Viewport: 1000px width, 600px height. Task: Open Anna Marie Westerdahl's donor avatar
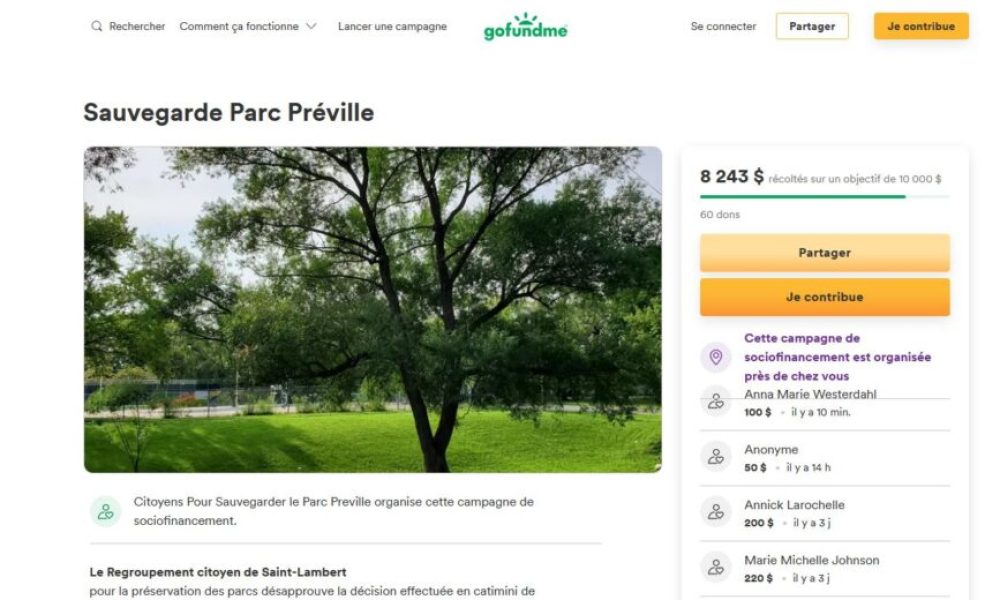click(x=716, y=402)
